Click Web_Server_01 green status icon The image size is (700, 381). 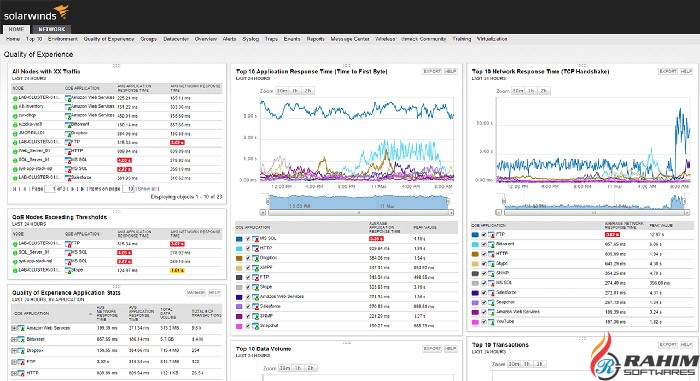click(15, 151)
